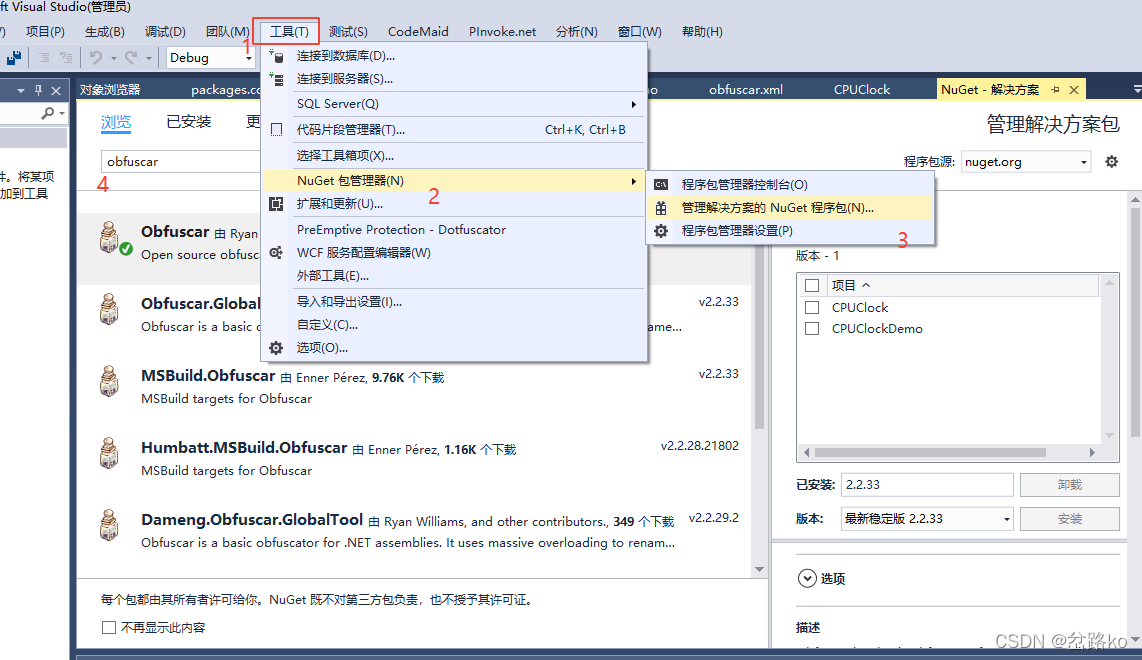Switch to the 浏览 tab

point(116,122)
